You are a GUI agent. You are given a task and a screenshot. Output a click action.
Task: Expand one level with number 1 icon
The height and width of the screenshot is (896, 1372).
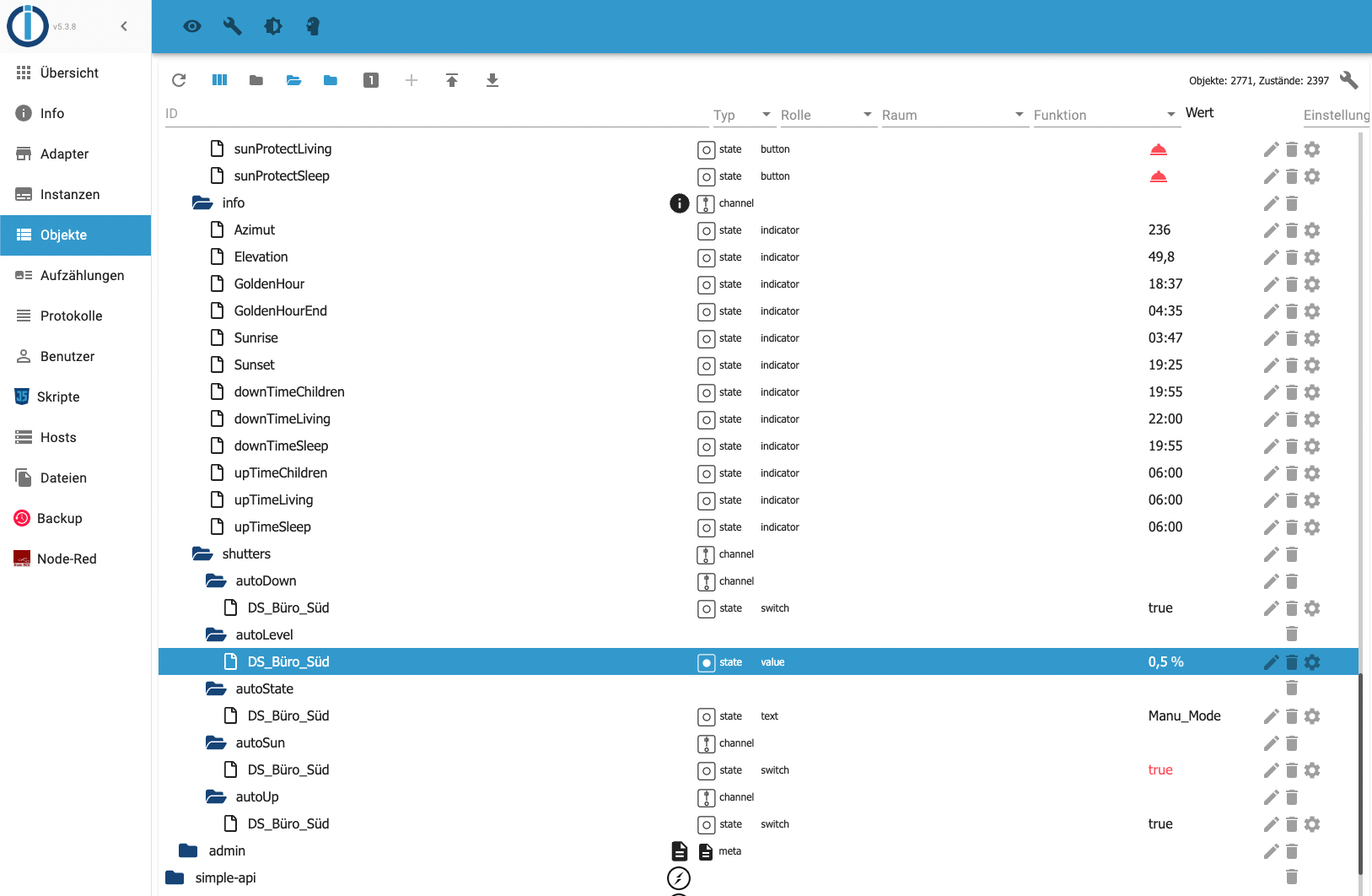point(371,80)
